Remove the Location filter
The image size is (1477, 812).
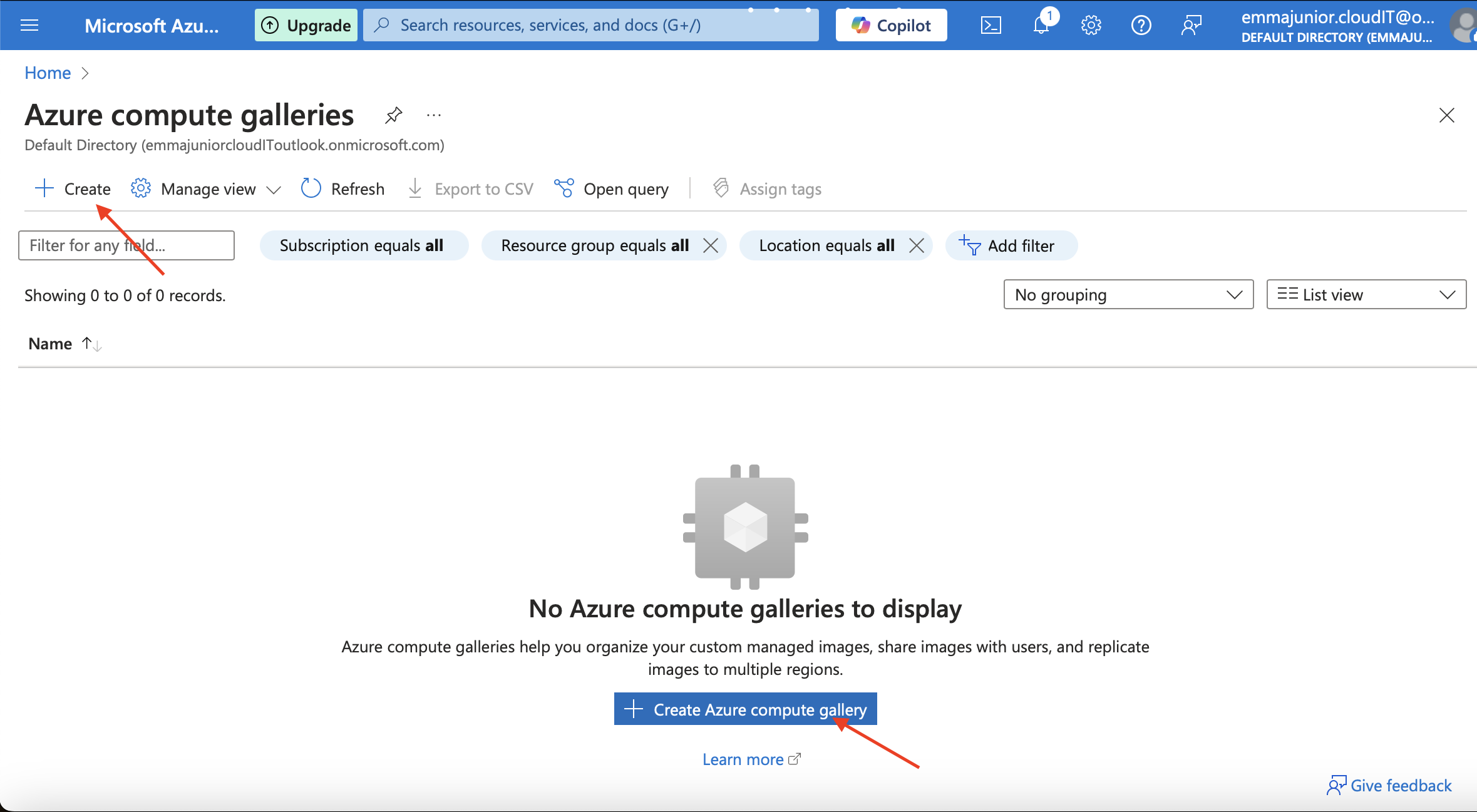coord(916,245)
